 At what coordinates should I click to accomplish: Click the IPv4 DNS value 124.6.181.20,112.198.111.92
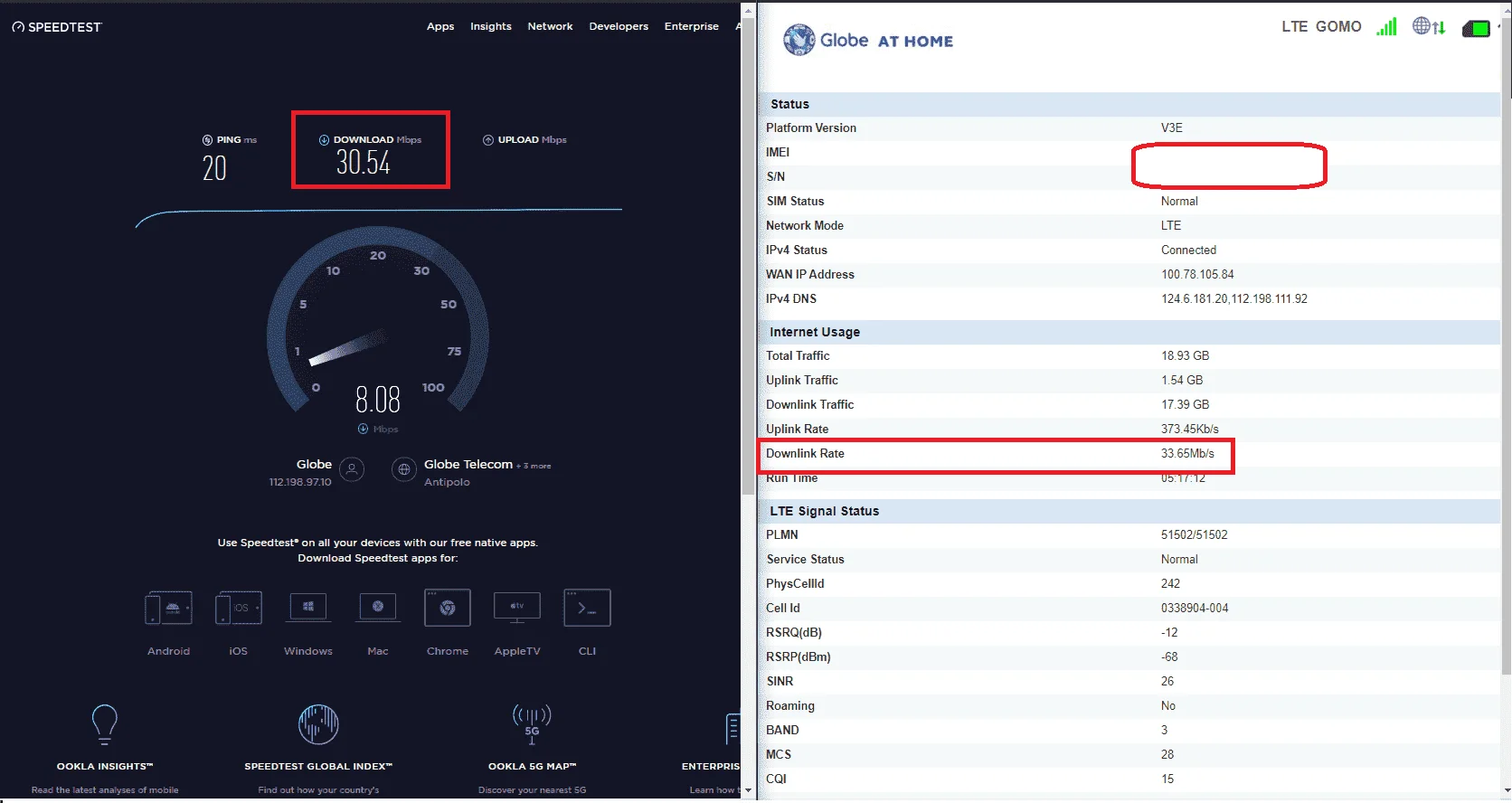1234,298
